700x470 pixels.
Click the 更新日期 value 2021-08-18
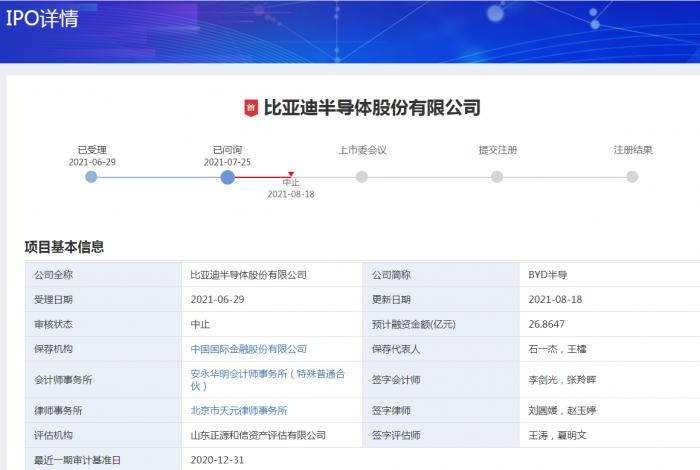[555, 299]
